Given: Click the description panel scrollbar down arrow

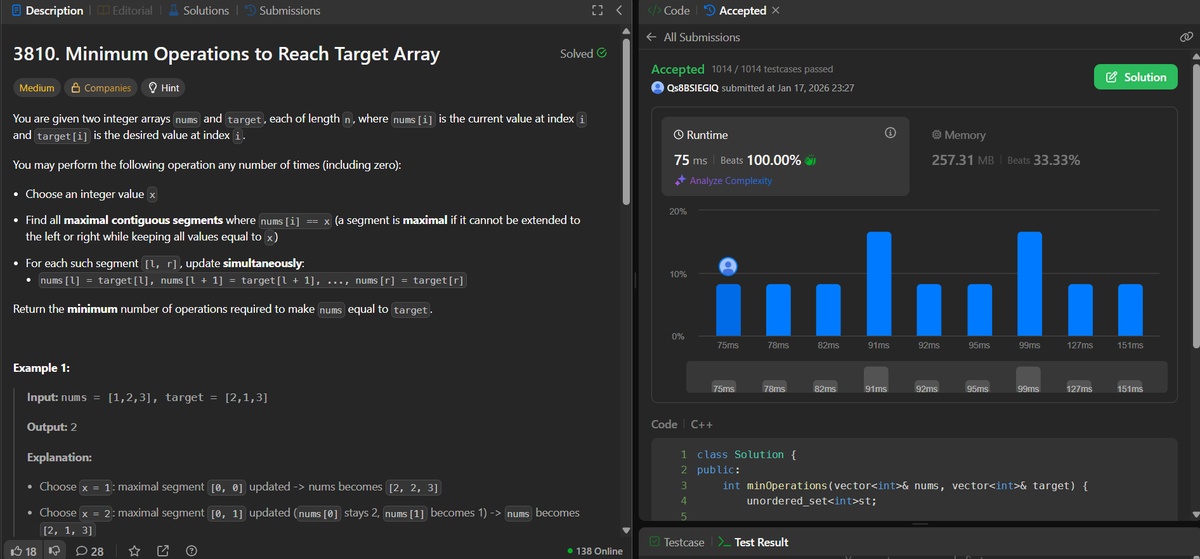Looking at the screenshot, I should (x=628, y=530).
